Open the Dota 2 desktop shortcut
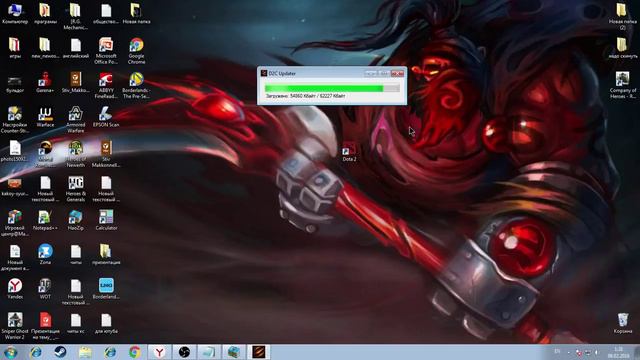 coord(349,151)
